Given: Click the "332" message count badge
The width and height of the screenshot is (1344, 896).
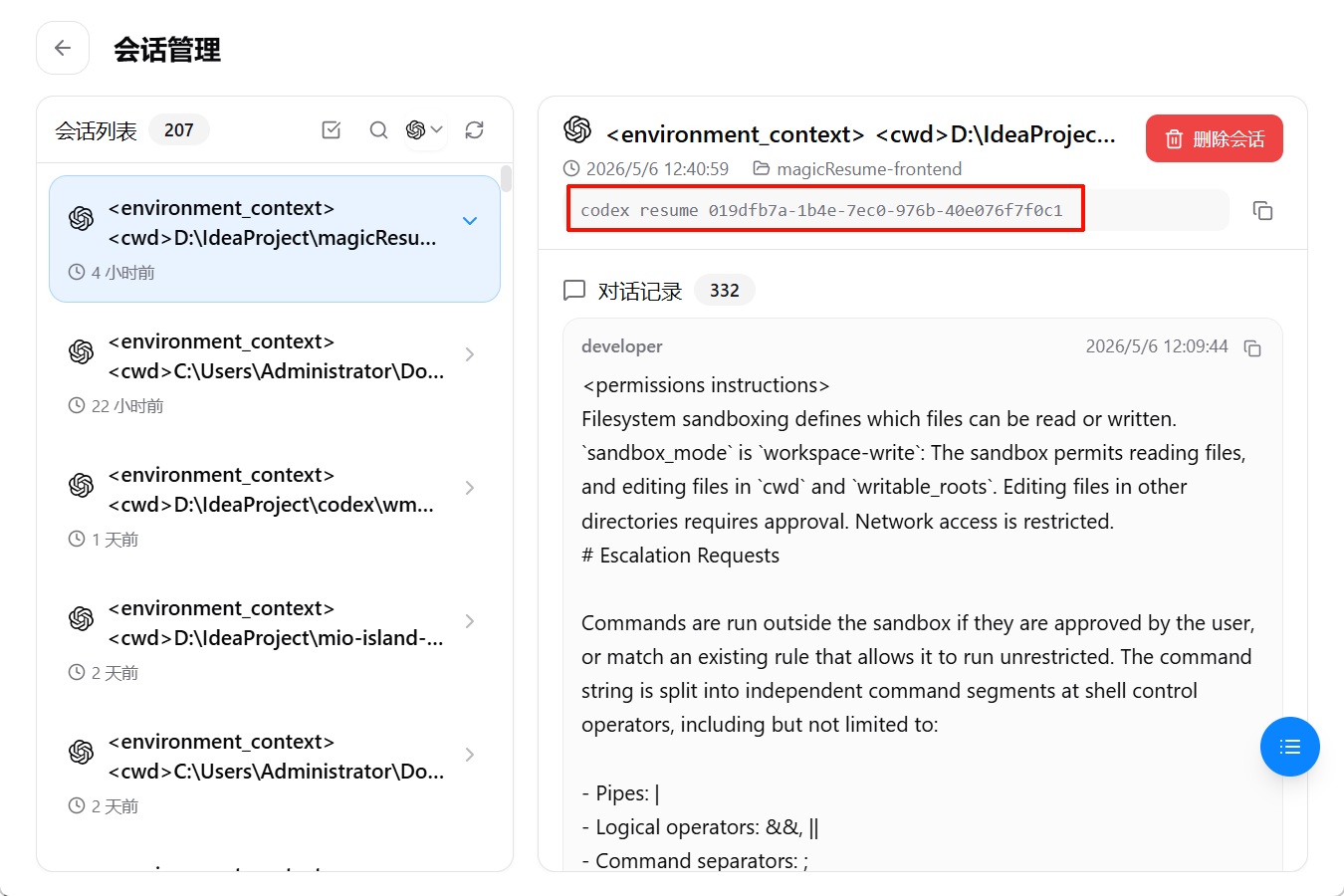Looking at the screenshot, I should (725, 291).
